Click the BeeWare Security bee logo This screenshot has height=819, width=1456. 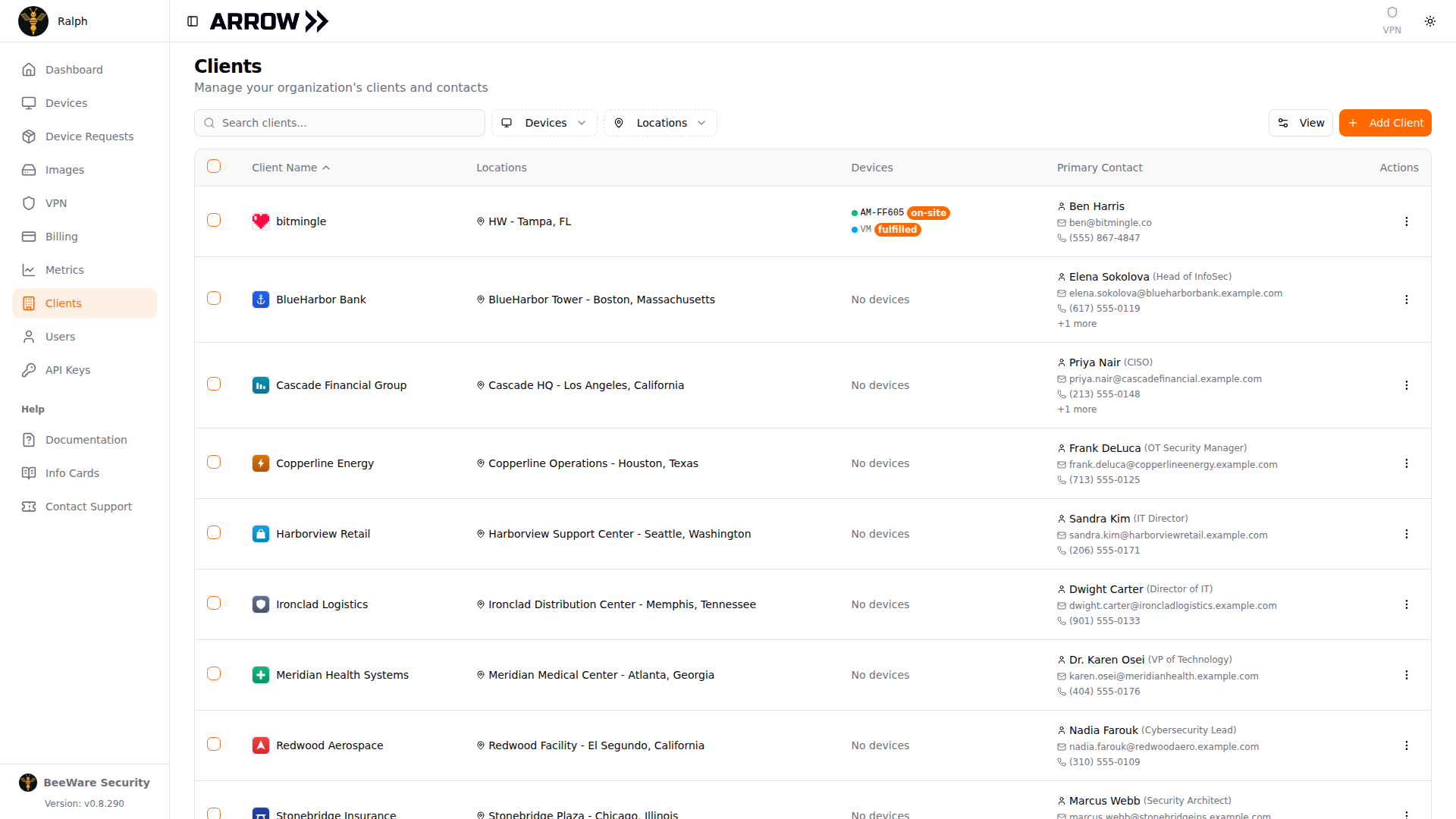[x=28, y=783]
